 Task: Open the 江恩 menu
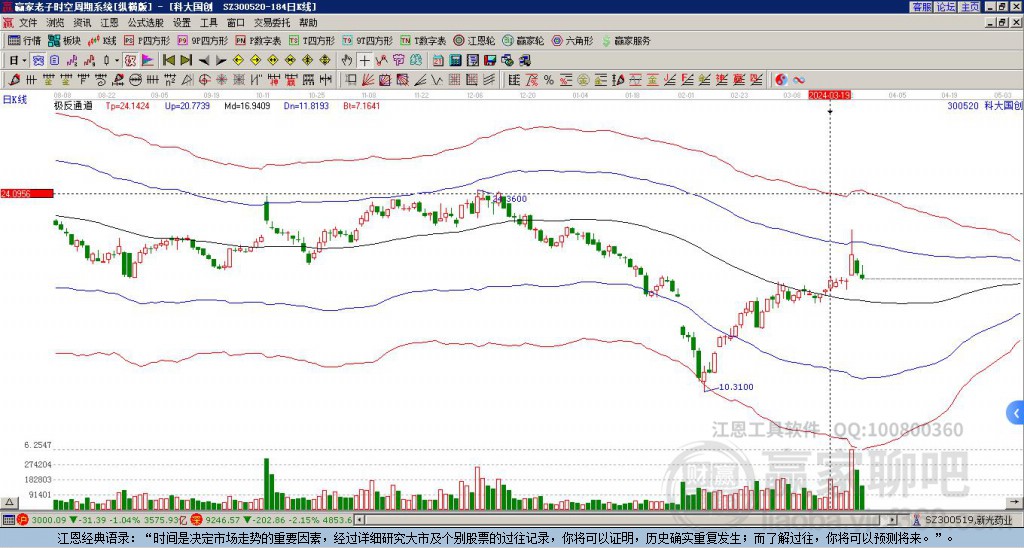coord(110,23)
